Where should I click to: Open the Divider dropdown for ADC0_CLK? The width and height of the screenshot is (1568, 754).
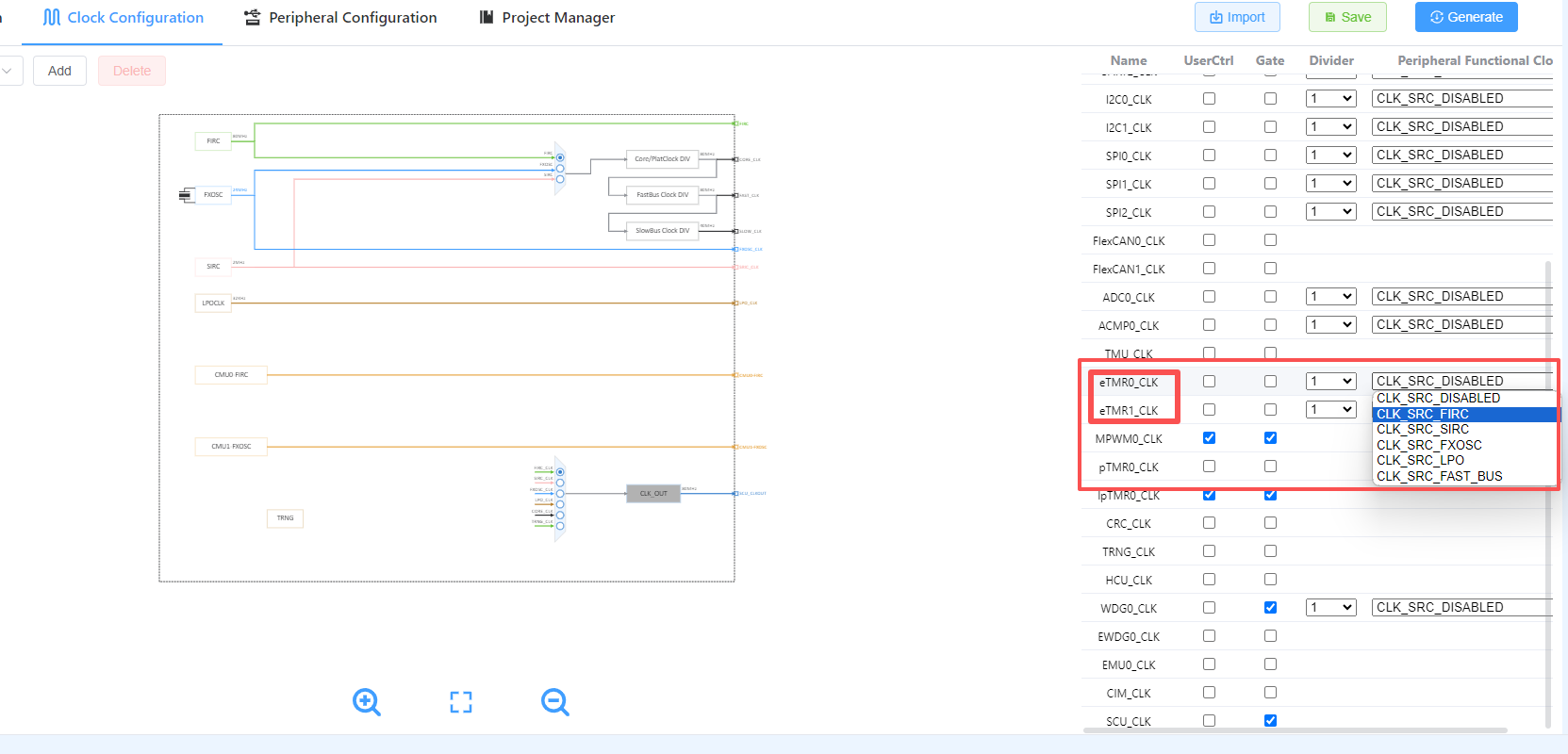click(x=1331, y=297)
